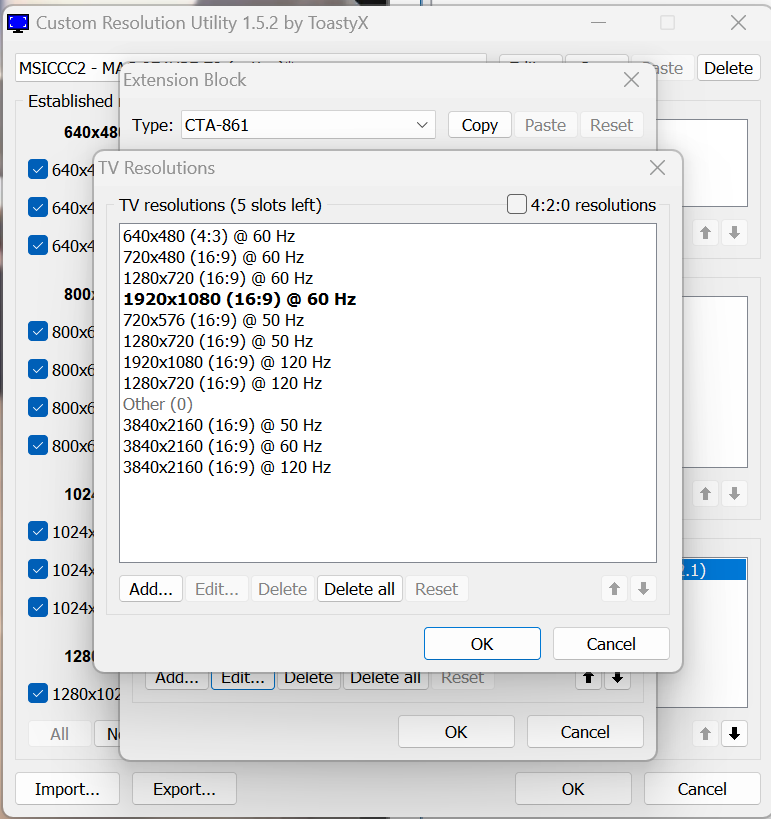
Task: Uncheck the 1280x1024 established resolution checkbox
Action: [38, 693]
